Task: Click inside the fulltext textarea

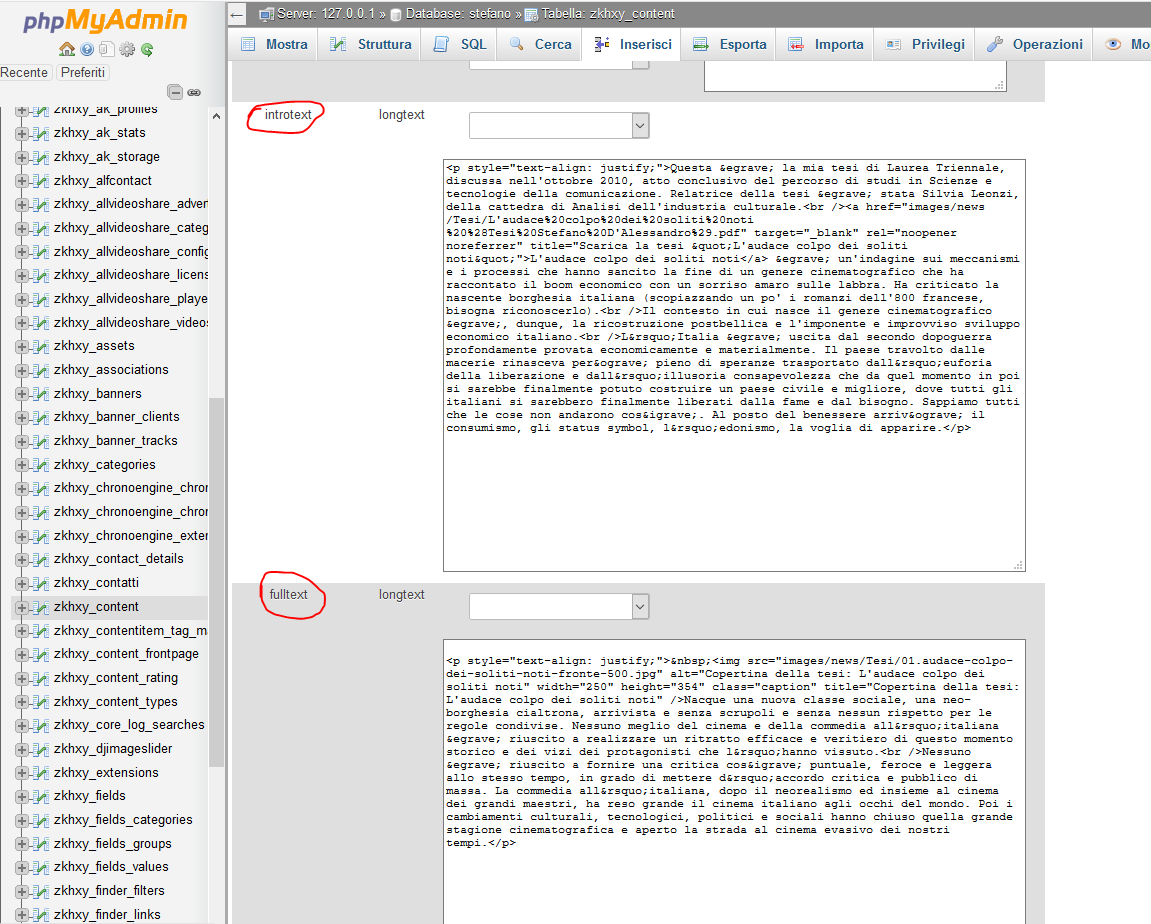Action: 734,782
